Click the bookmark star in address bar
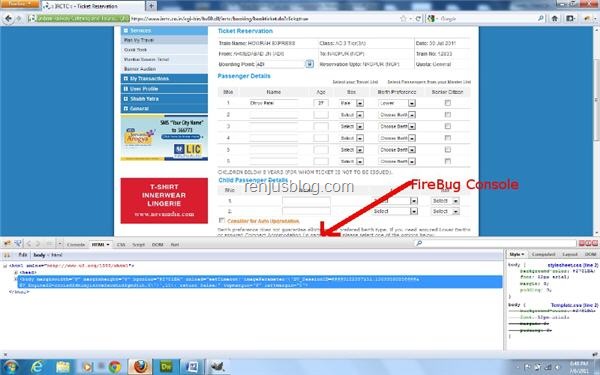Viewport: 600px width, 375px height. pyautogui.click(x=403, y=18)
